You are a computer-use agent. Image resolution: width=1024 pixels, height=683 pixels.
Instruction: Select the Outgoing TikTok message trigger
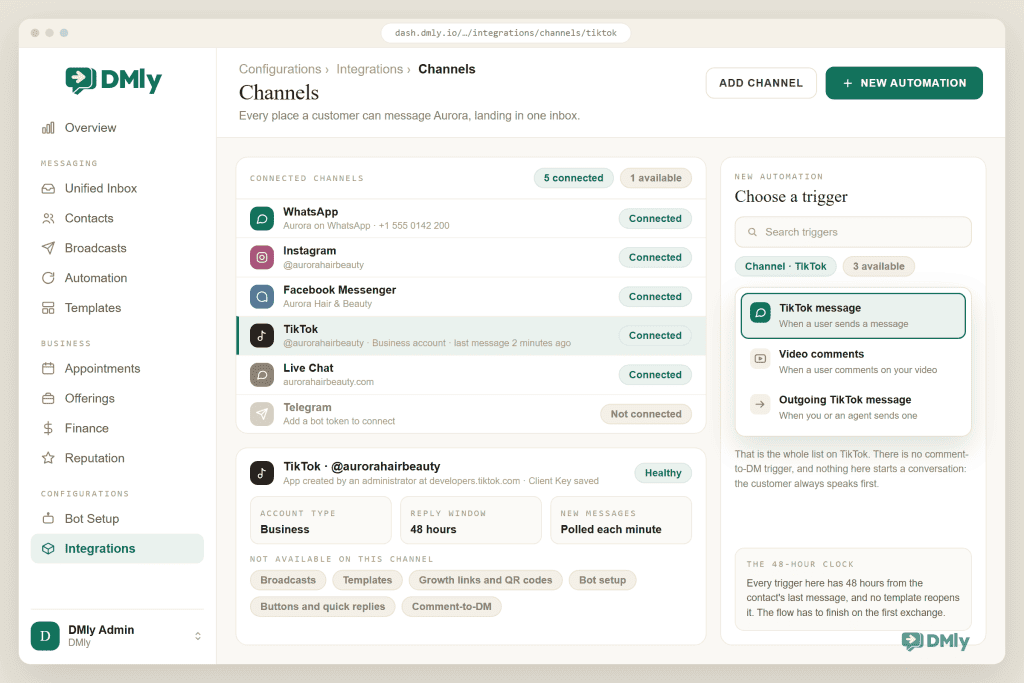[x=853, y=407]
